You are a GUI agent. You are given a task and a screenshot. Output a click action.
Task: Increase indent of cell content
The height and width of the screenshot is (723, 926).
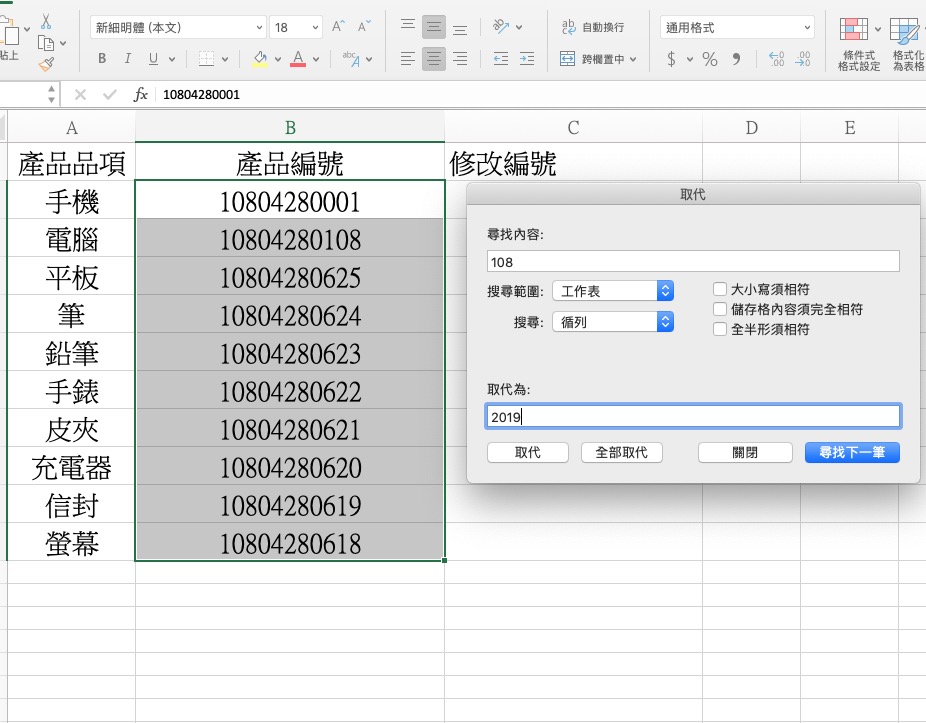coord(526,59)
